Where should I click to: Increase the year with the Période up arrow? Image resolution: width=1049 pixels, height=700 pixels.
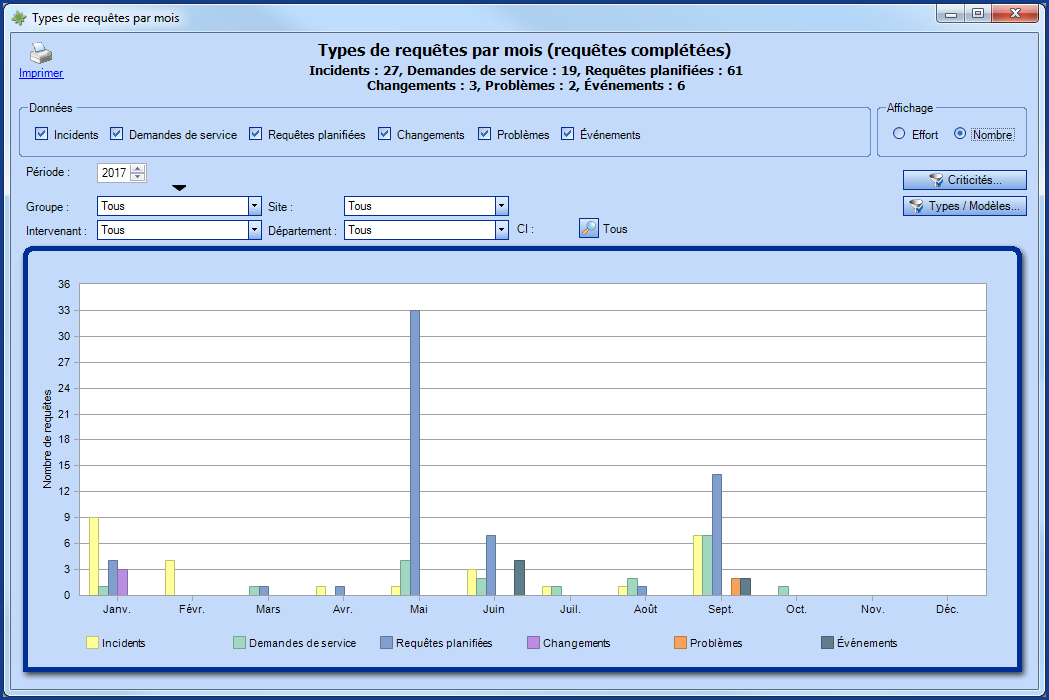click(137, 168)
